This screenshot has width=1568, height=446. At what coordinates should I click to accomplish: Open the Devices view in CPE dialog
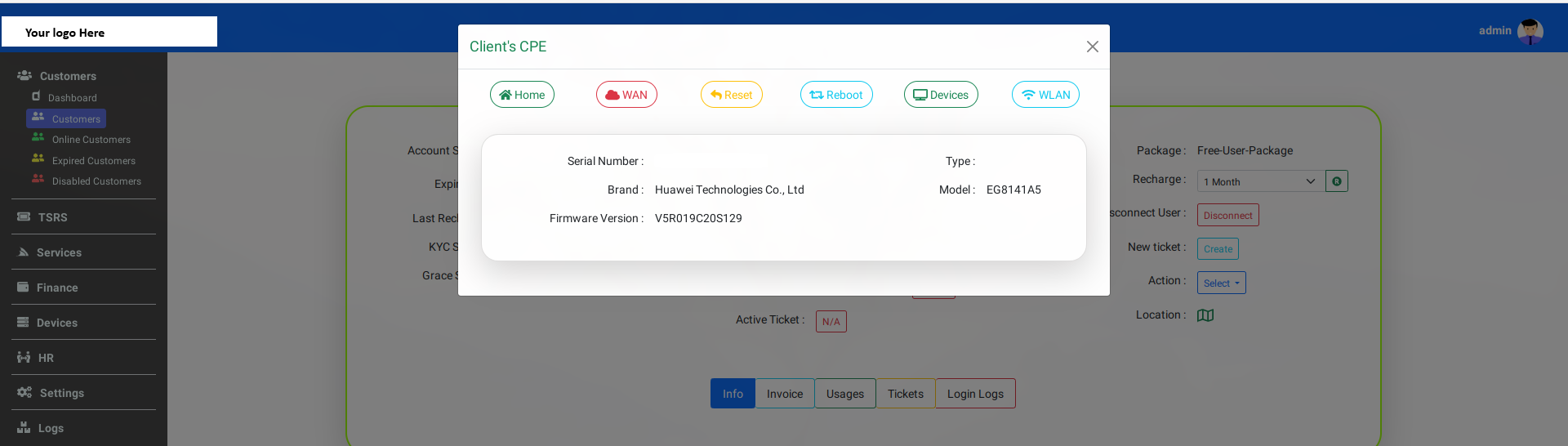point(941,95)
